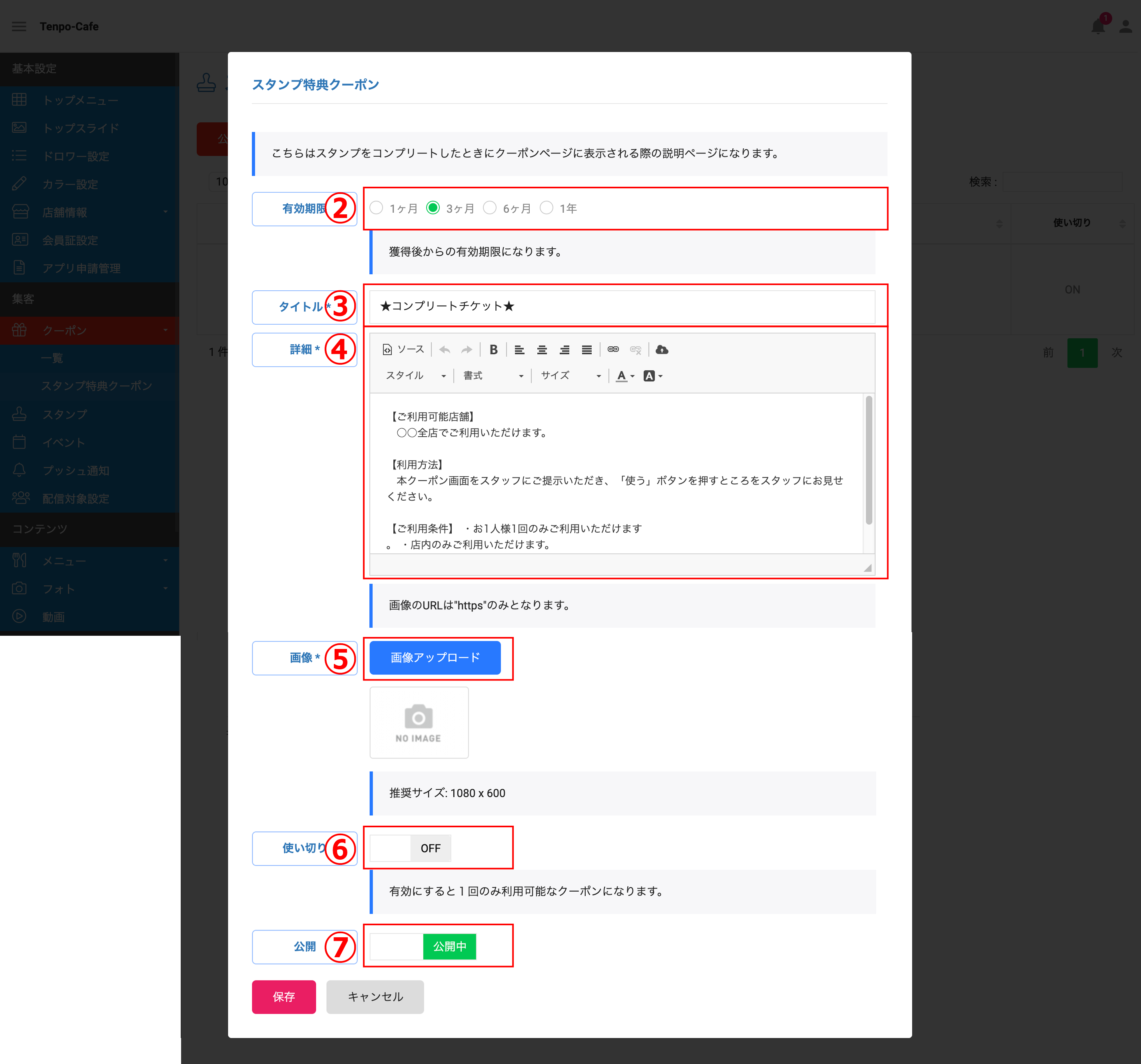Toggle the 公開中 publish switch
The height and width of the screenshot is (1064, 1141).
tap(423, 946)
